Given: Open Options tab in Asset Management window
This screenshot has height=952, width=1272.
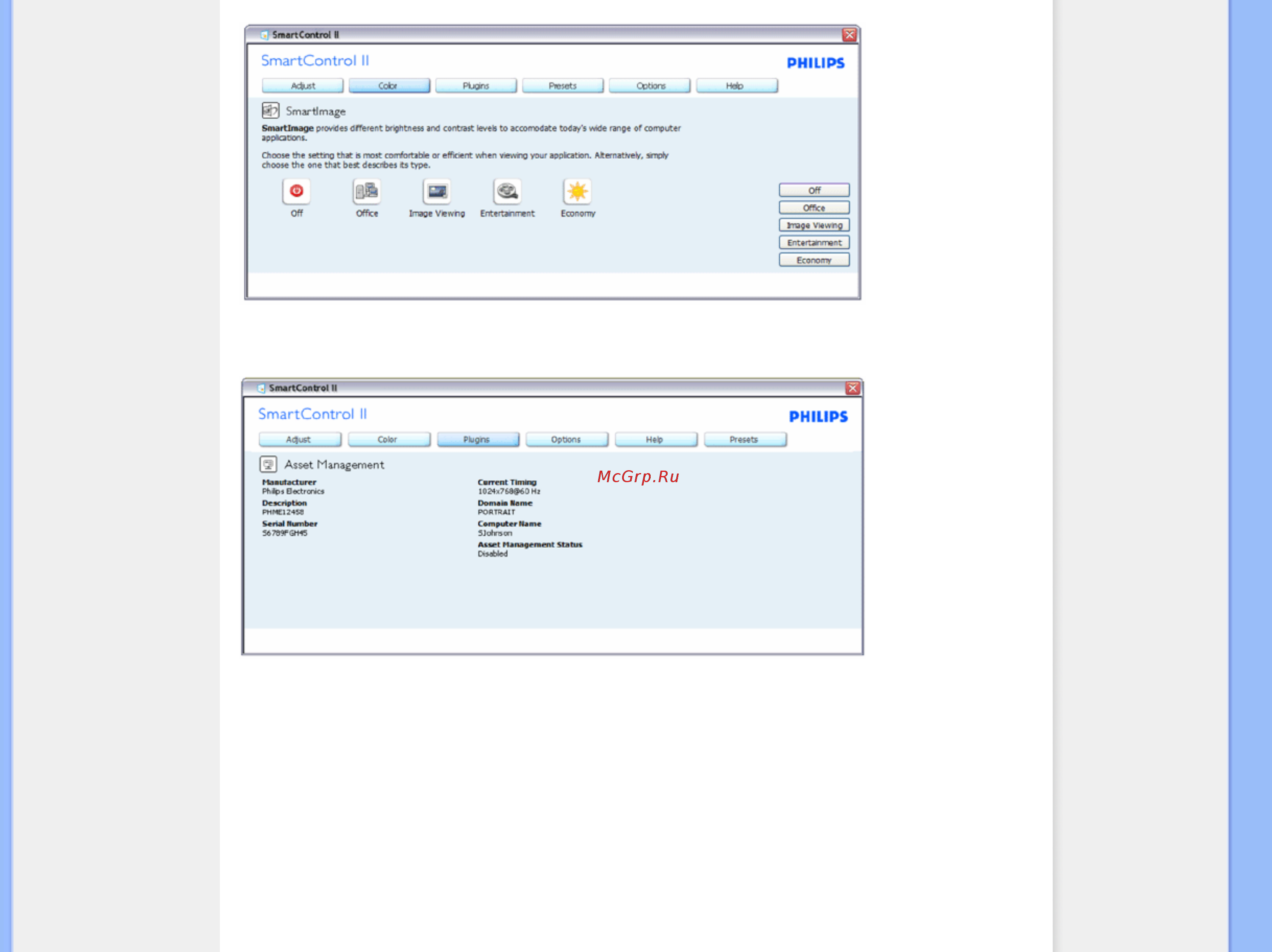Looking at the screenshot, I should (x=566, y=439).
